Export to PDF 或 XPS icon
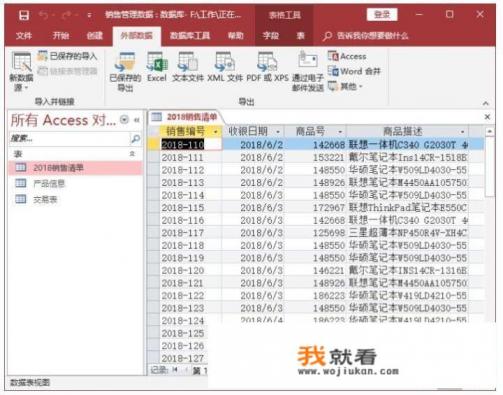Screen dimensions: 503x395 click(267, 67)
